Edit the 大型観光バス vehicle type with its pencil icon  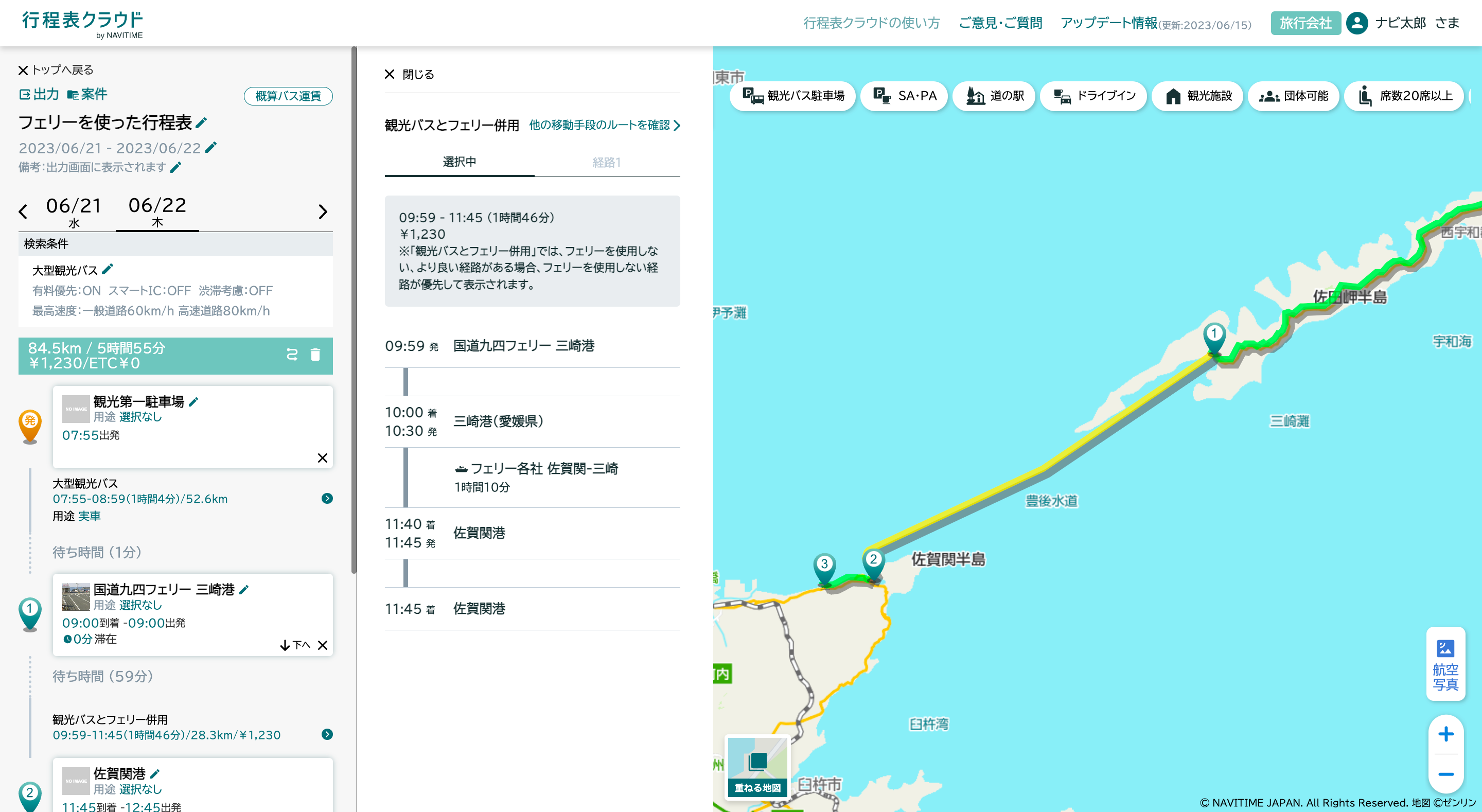point(108,269)
